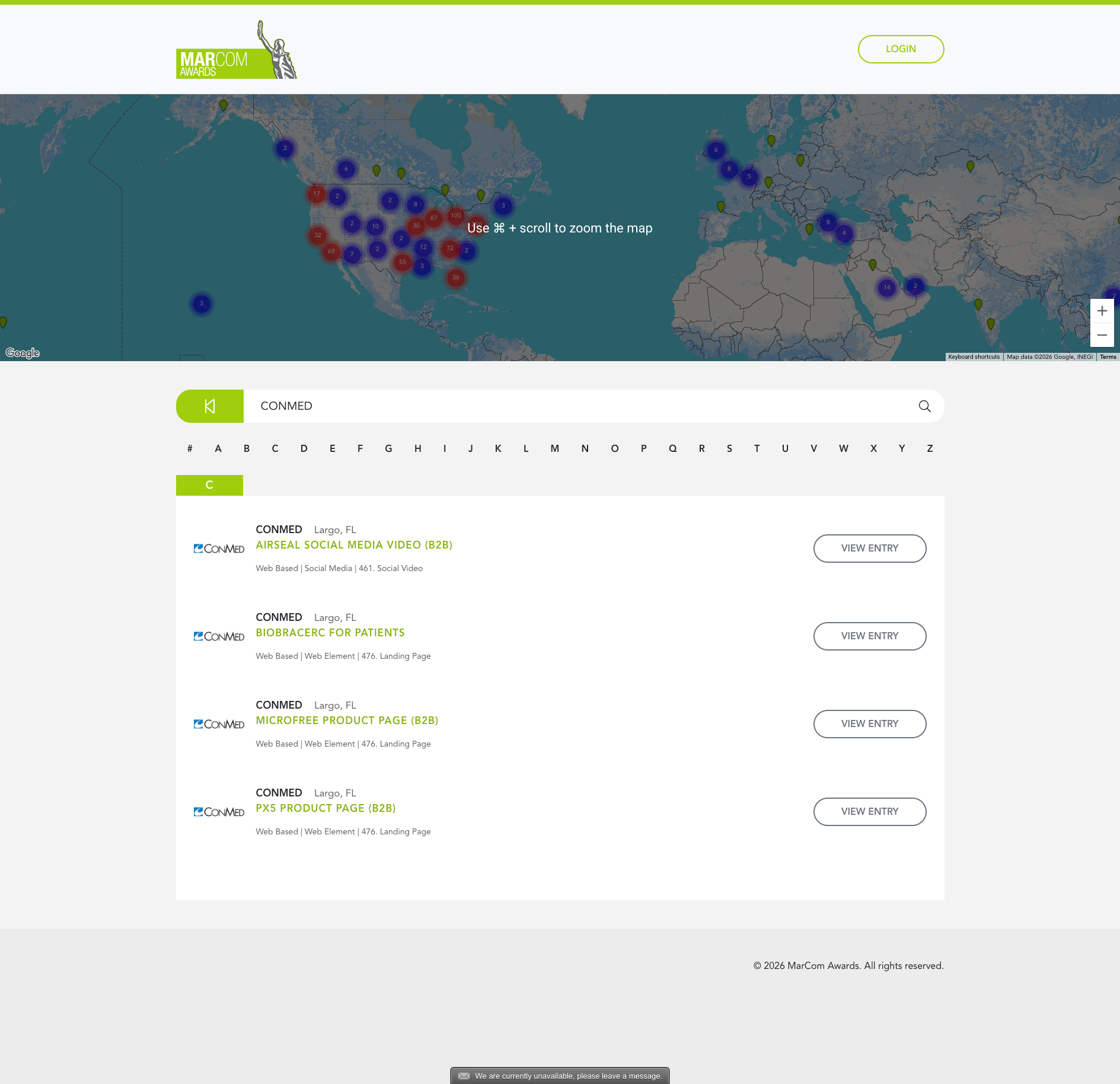
Task: Click the map cluster marker 55
Action: (x=403, y=262)
